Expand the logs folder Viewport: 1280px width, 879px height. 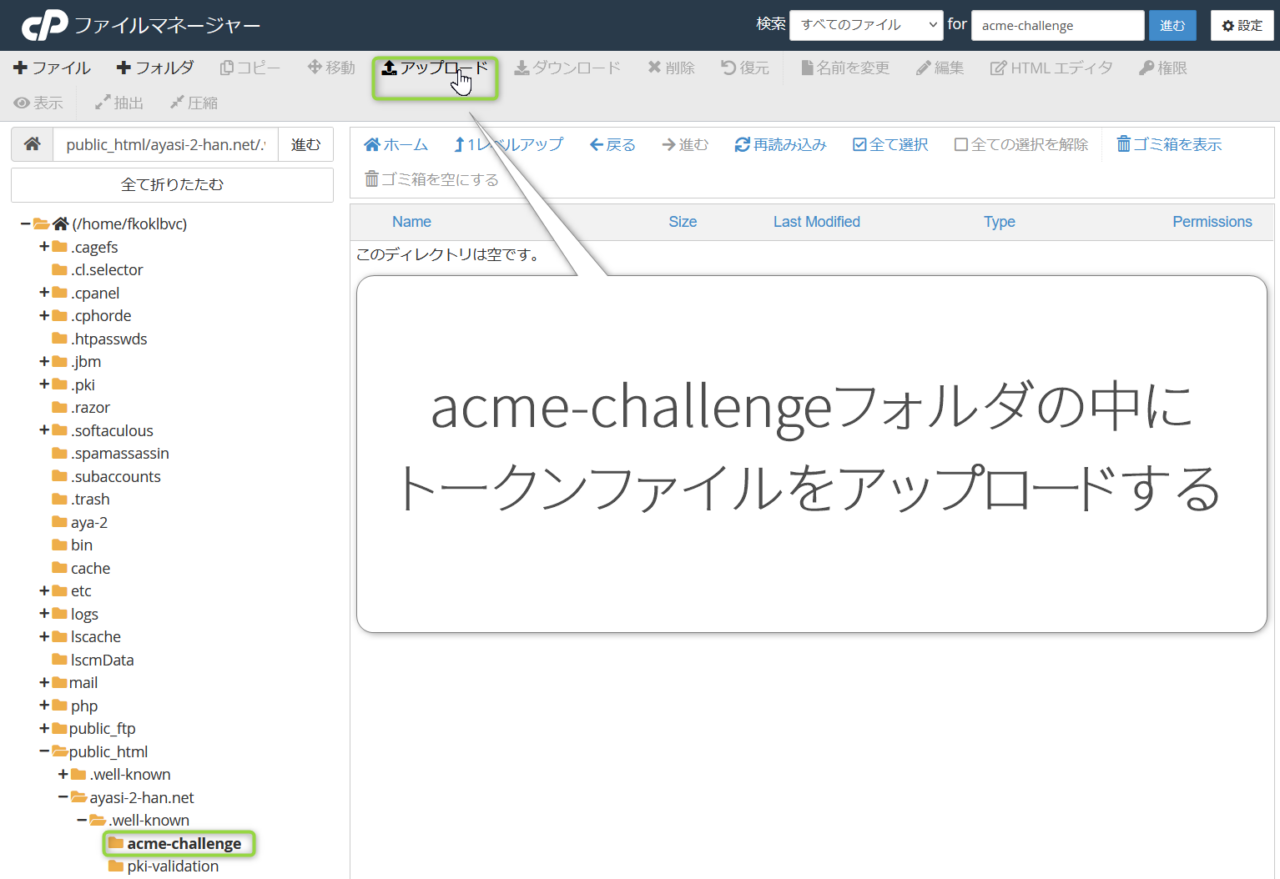pos(44,614)
